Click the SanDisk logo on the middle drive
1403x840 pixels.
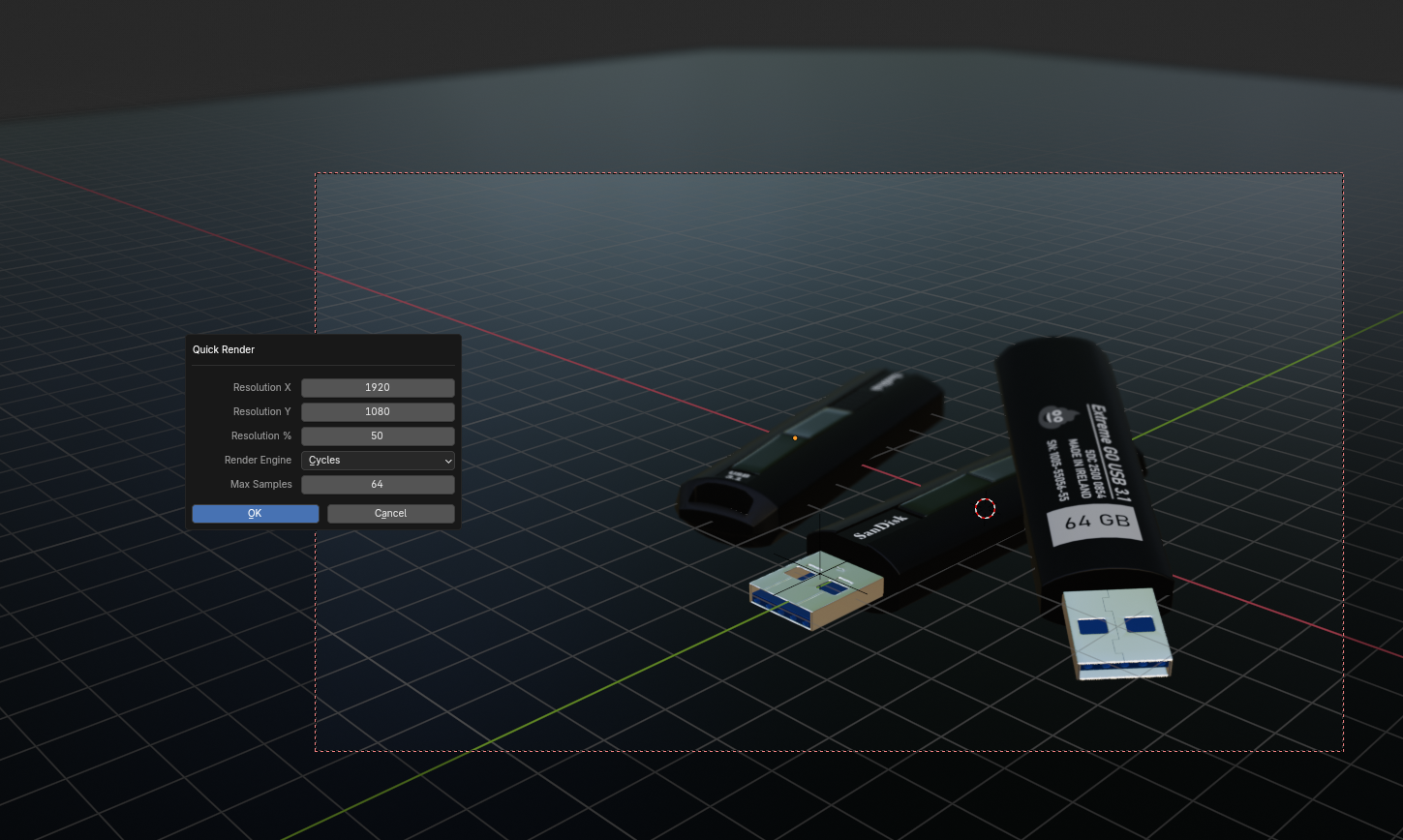tap(881, 526)
